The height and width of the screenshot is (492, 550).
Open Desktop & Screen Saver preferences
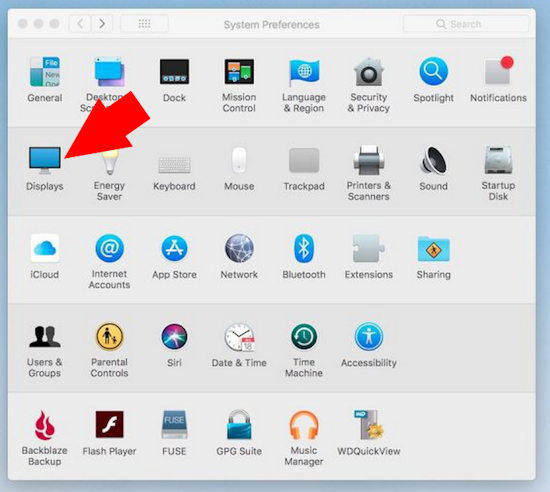109,72
